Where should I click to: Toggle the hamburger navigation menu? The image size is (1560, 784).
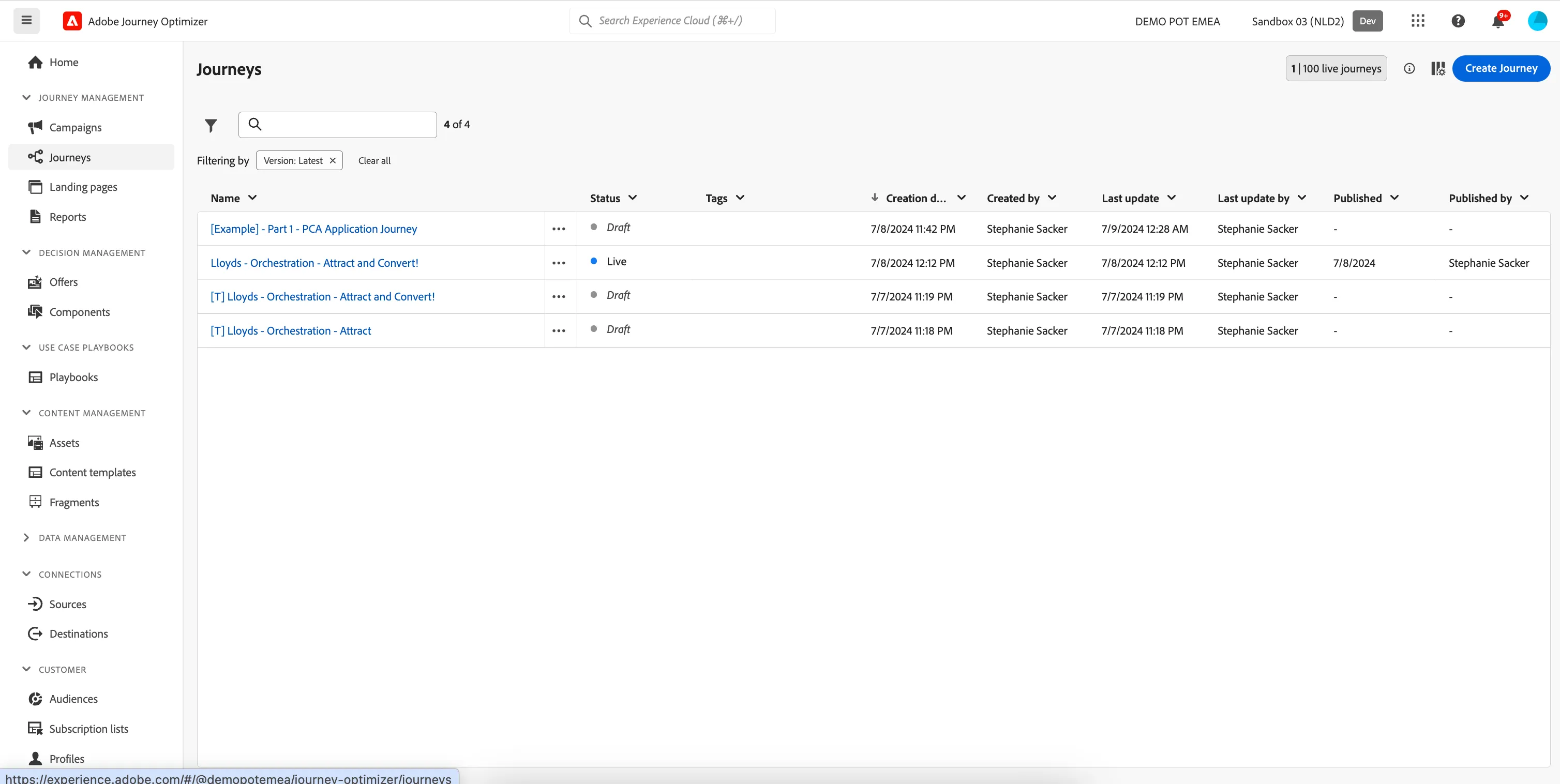click(x=27, y=21)
